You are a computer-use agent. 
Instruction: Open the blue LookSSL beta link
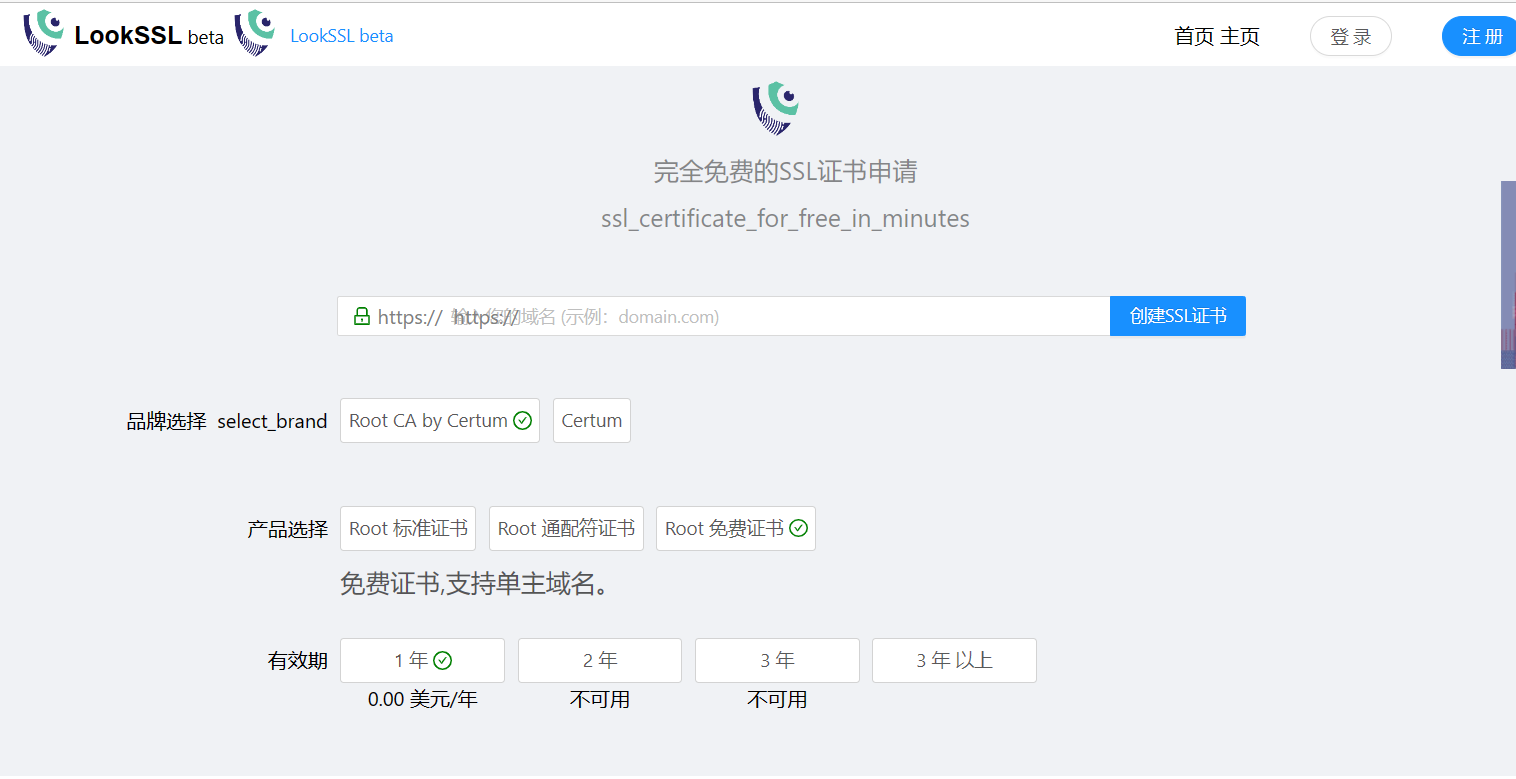coord(341,36)
